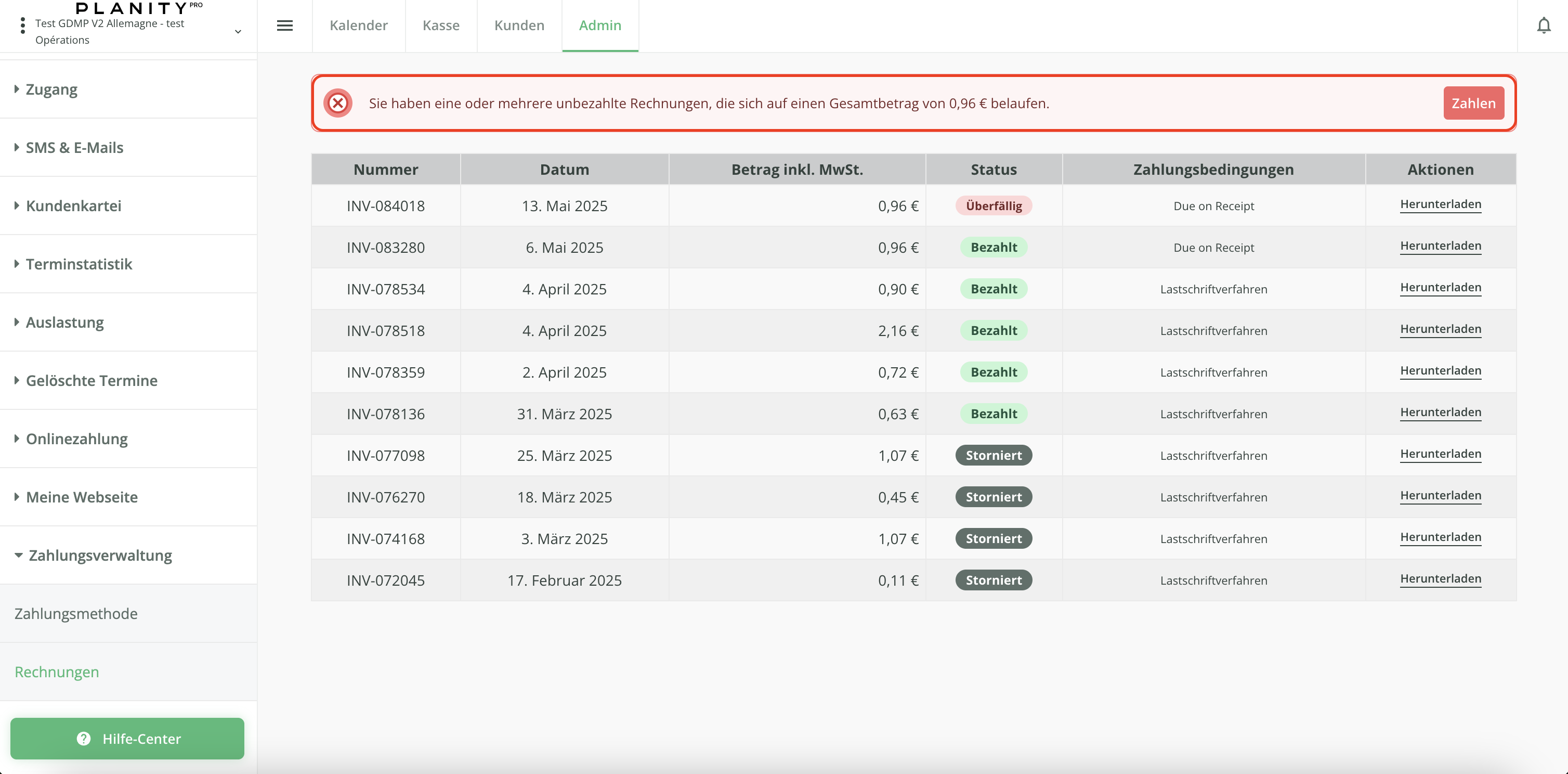Expand the Onlinezahlung section
The width and height of the screenshot is (1568, 774).
[77, 438]
